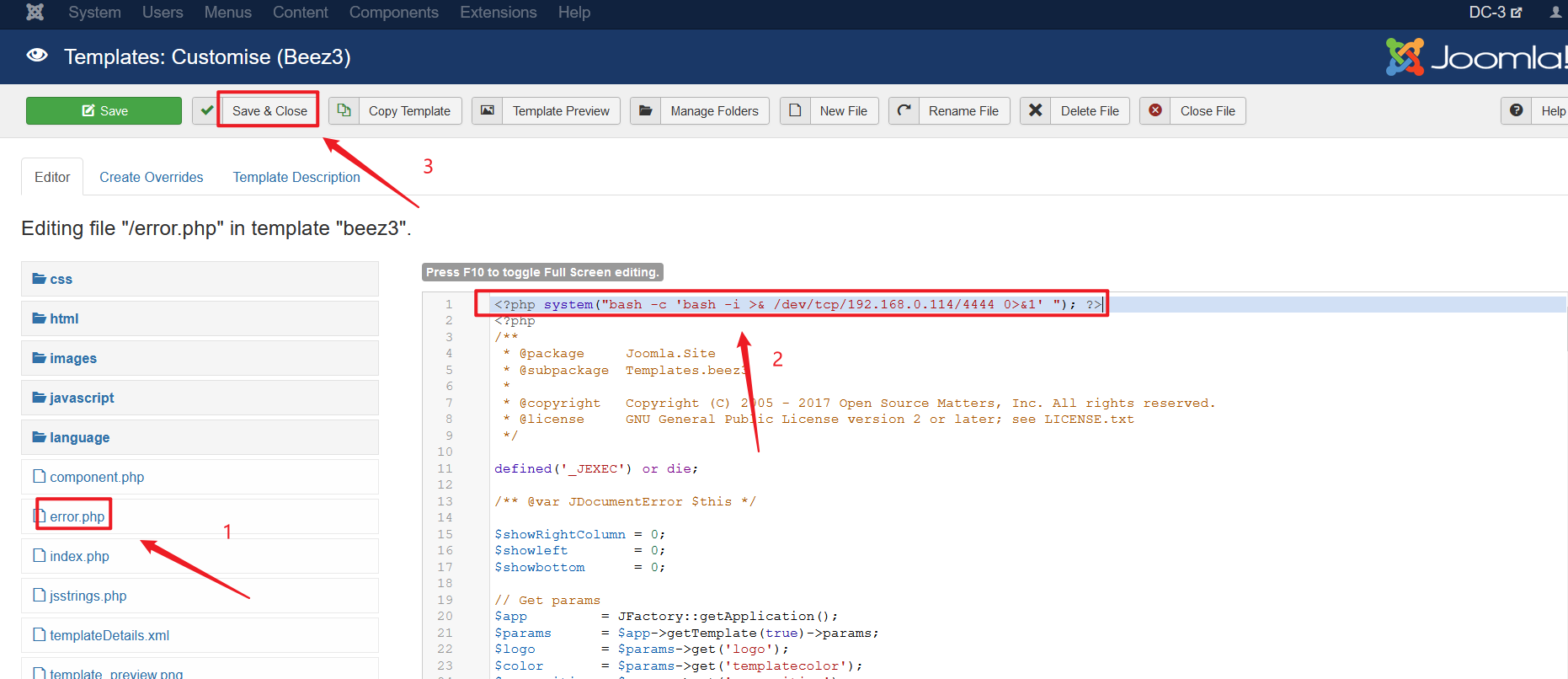This screenshot has height=679, width=1568.
Task: Click the language folder icon
Action: click(39, 437)
